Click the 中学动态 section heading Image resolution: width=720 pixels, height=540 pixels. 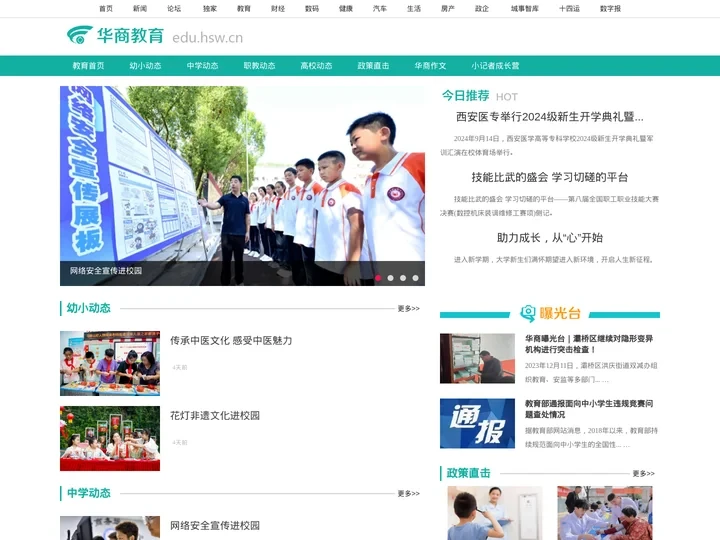tap(89, 493)
